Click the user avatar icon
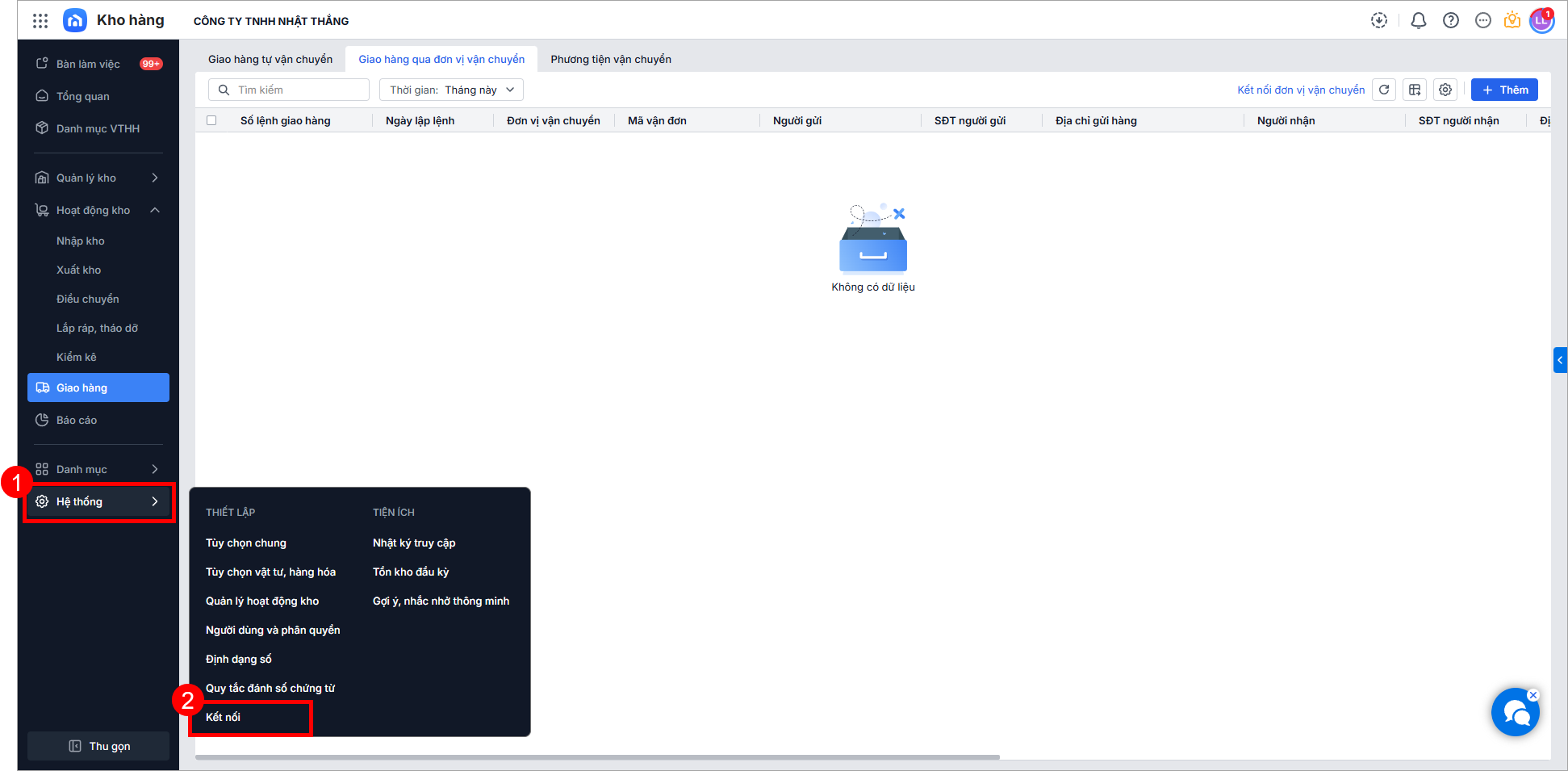 click(x=1541, y=21)
